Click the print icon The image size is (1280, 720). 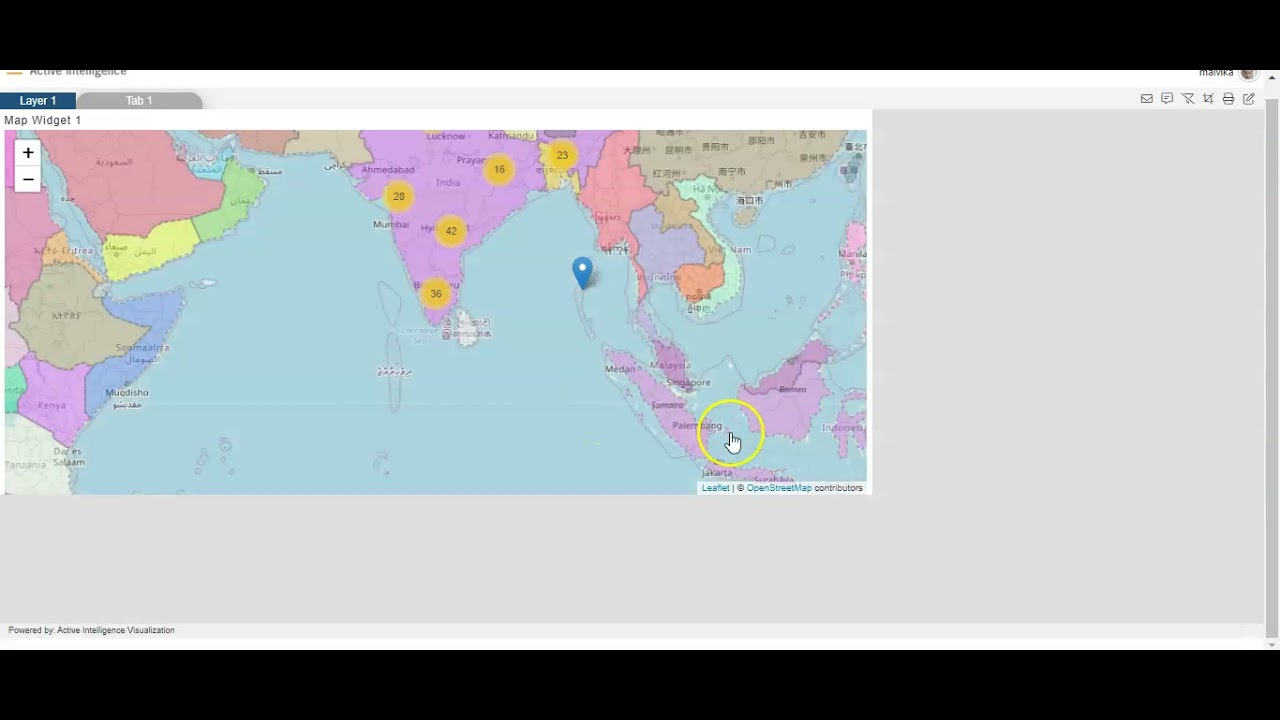pyautogui.click(x=1229, y=99)
